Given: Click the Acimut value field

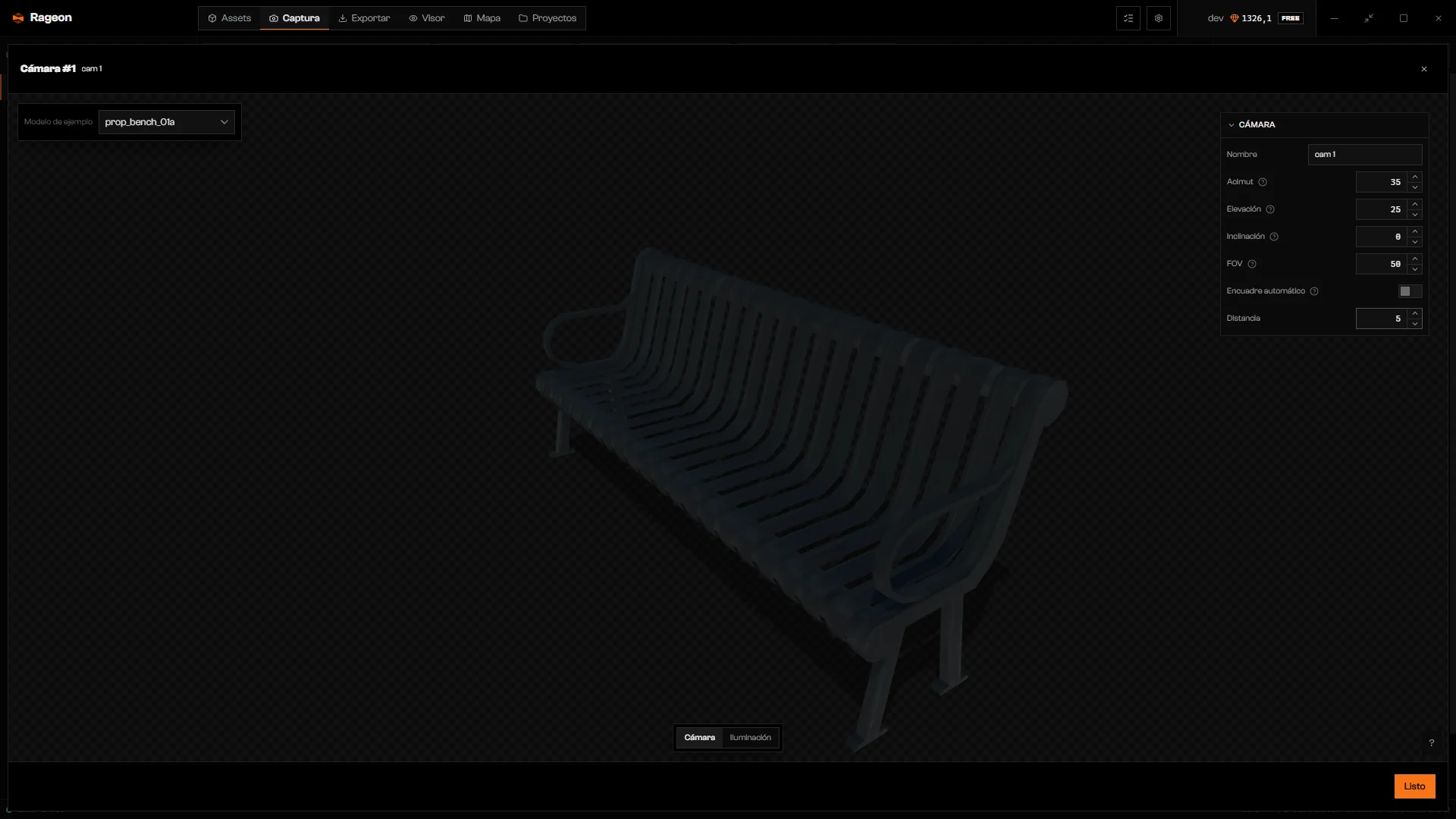Looking at the screenshot, I should point(1381,182).
